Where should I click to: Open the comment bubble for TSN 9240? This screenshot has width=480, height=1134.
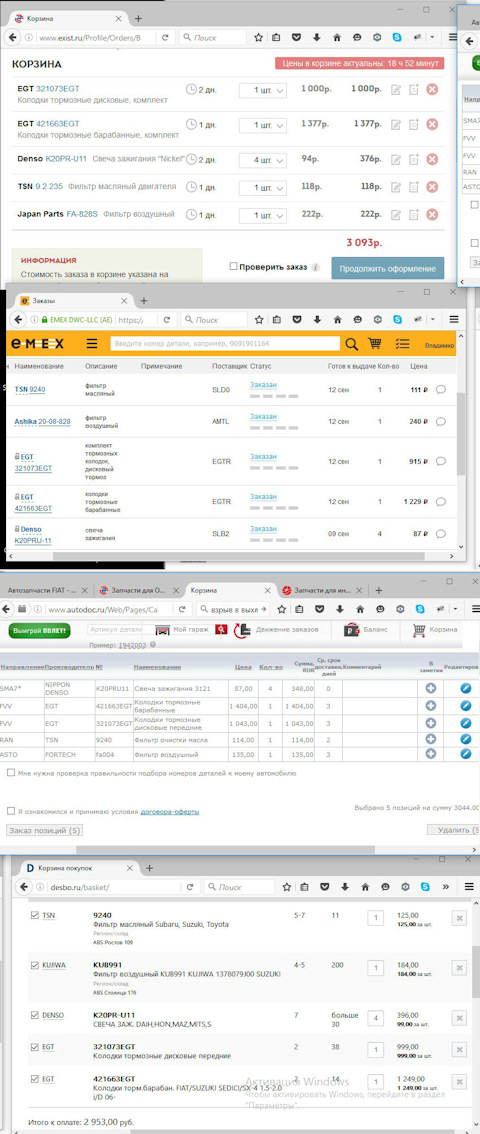click(441, 390)
